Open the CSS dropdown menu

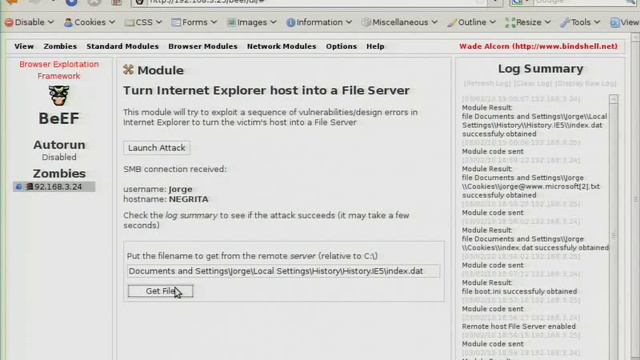[x=143, y=22]
